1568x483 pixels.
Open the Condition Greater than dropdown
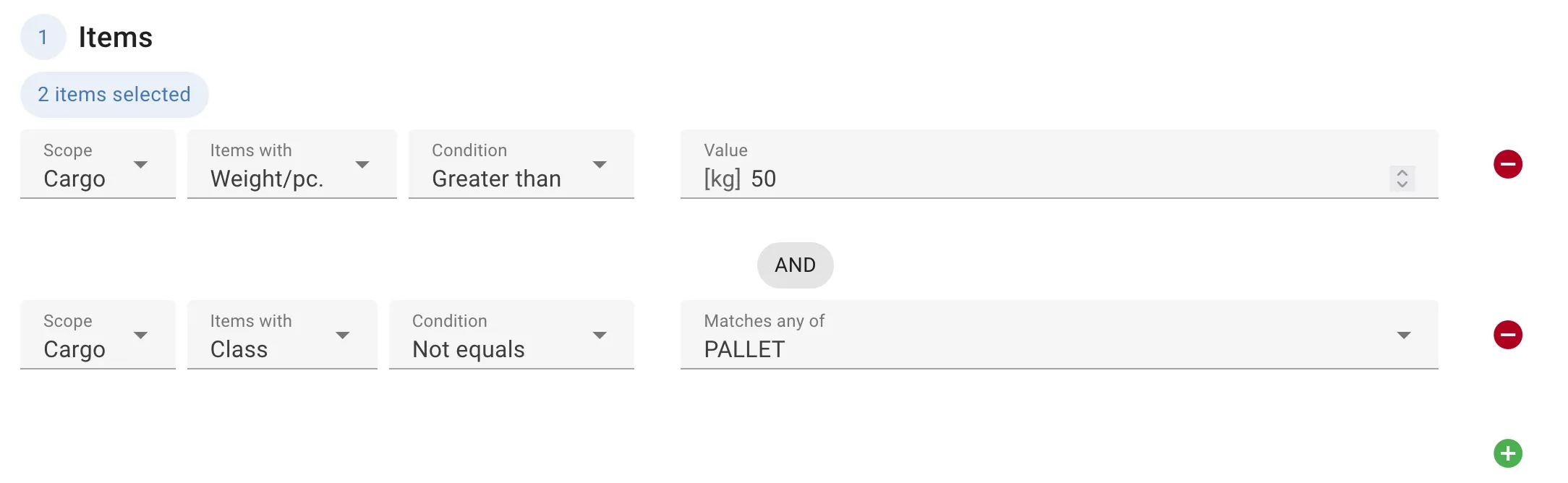tap(521, 164)
